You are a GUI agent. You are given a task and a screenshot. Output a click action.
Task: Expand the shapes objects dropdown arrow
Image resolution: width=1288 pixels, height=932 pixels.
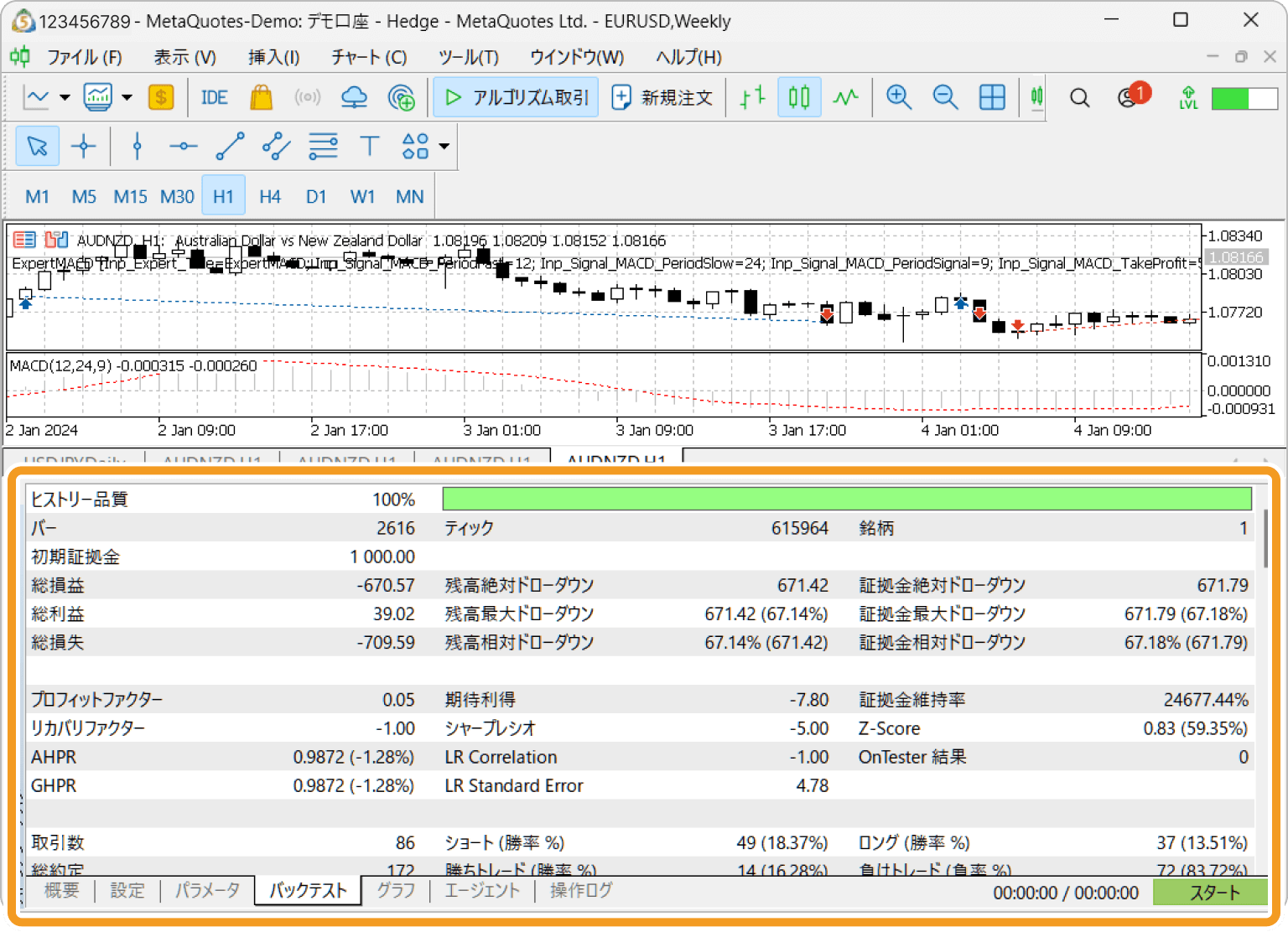444,147
